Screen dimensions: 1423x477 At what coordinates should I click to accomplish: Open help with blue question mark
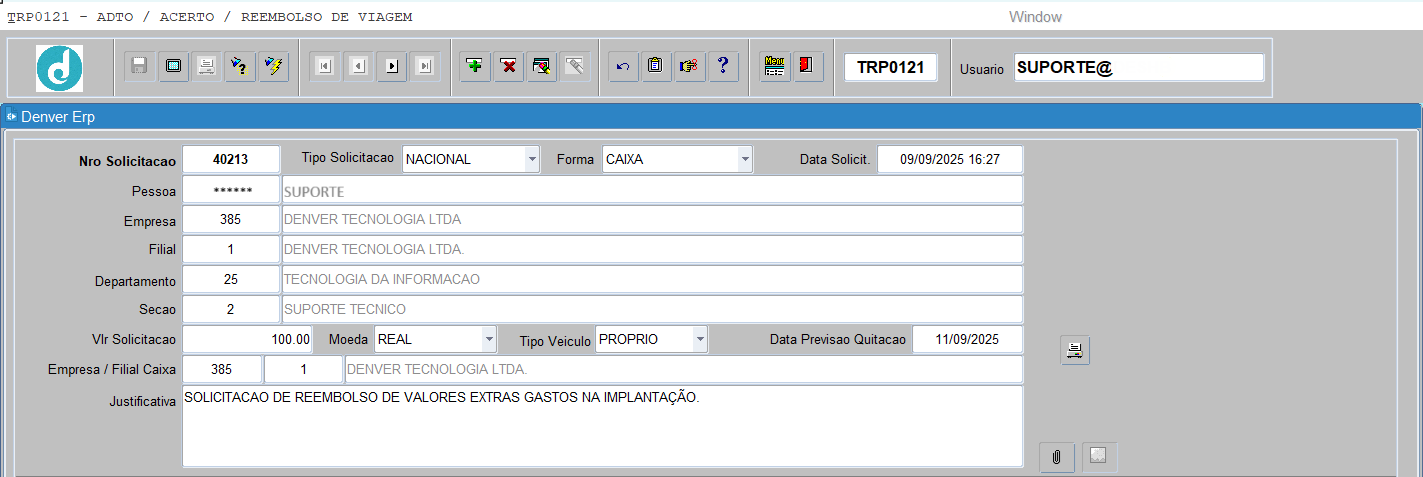click(x=723, y=66)
